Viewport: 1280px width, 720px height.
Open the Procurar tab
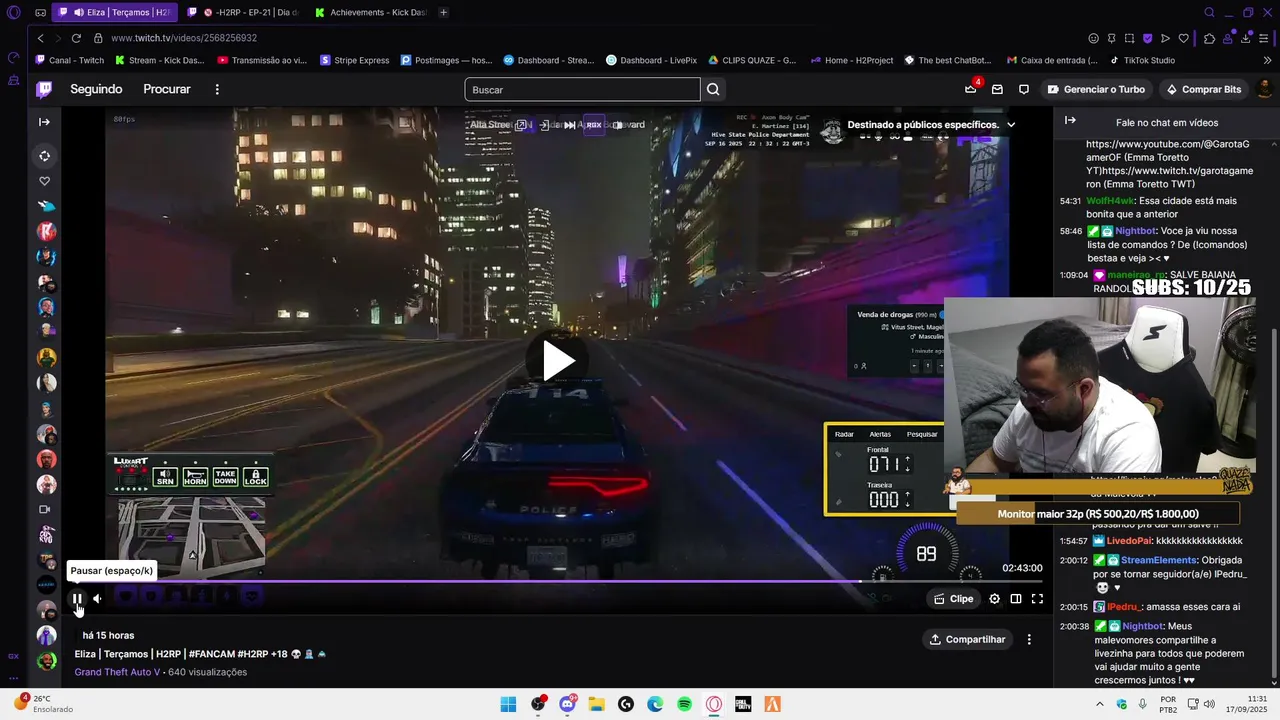coord(167,89)
